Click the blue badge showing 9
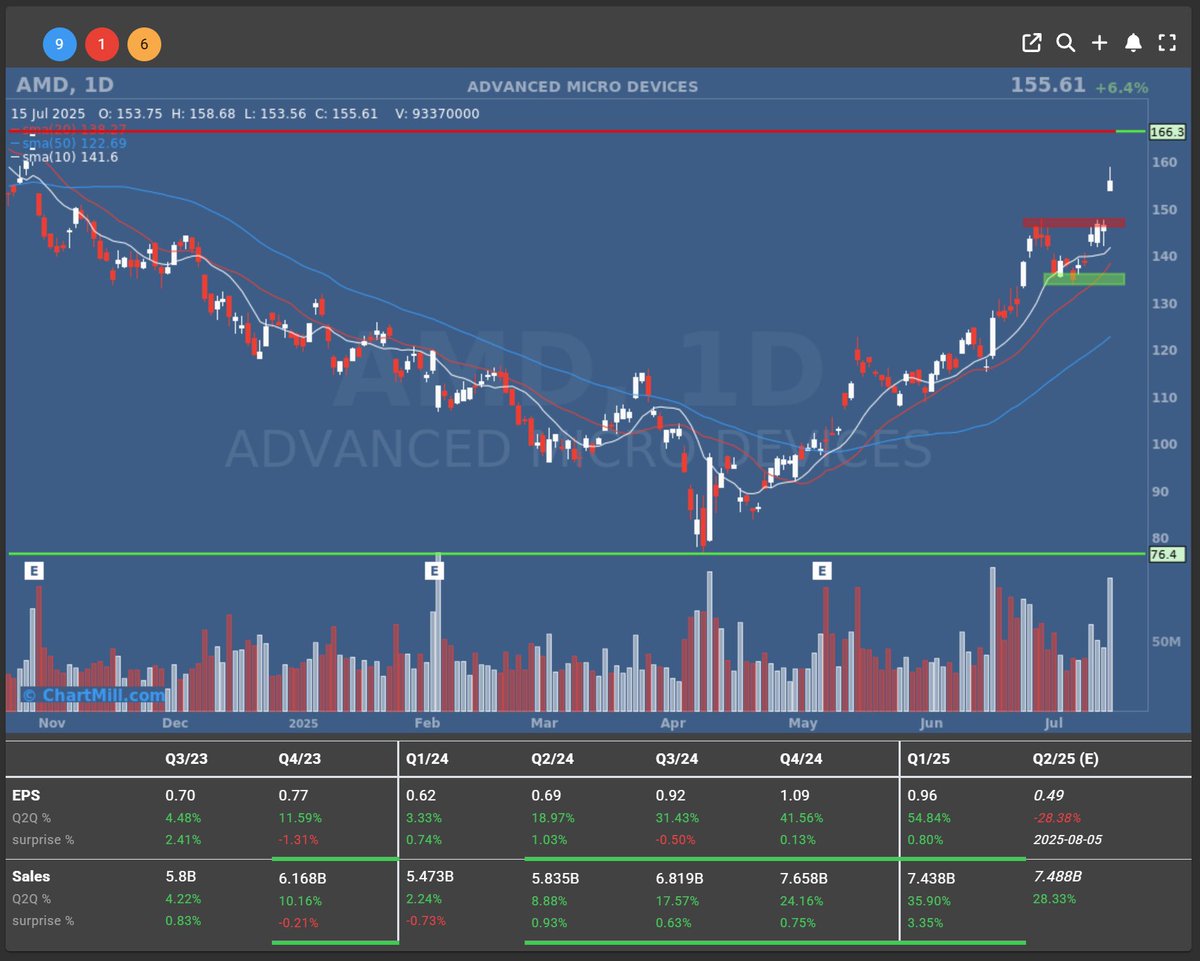 tap(59, 44)
